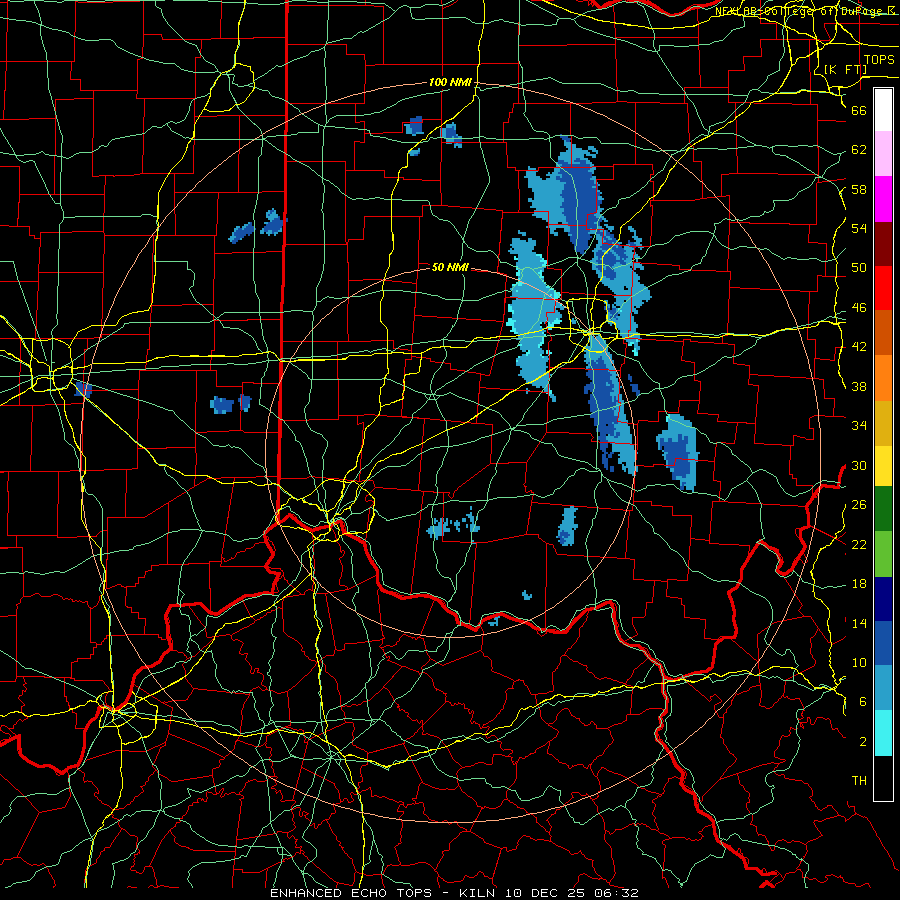Click the '34' scale value

(859, 426)
